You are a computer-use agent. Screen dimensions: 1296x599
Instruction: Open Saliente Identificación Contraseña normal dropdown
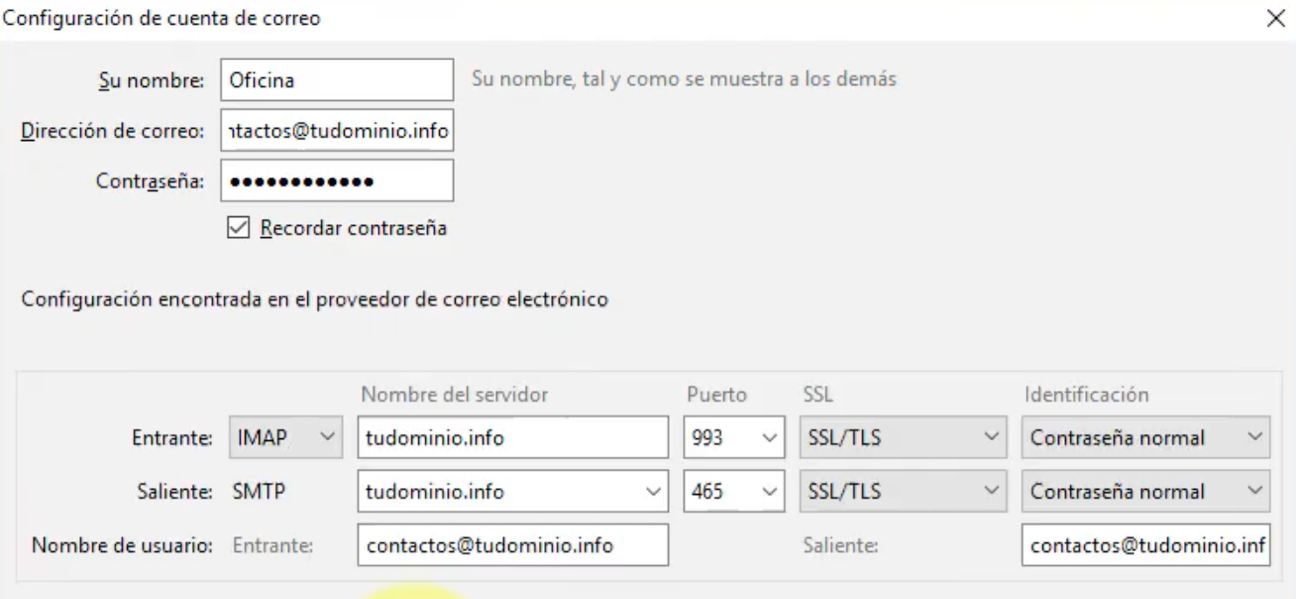point(1146,492)
